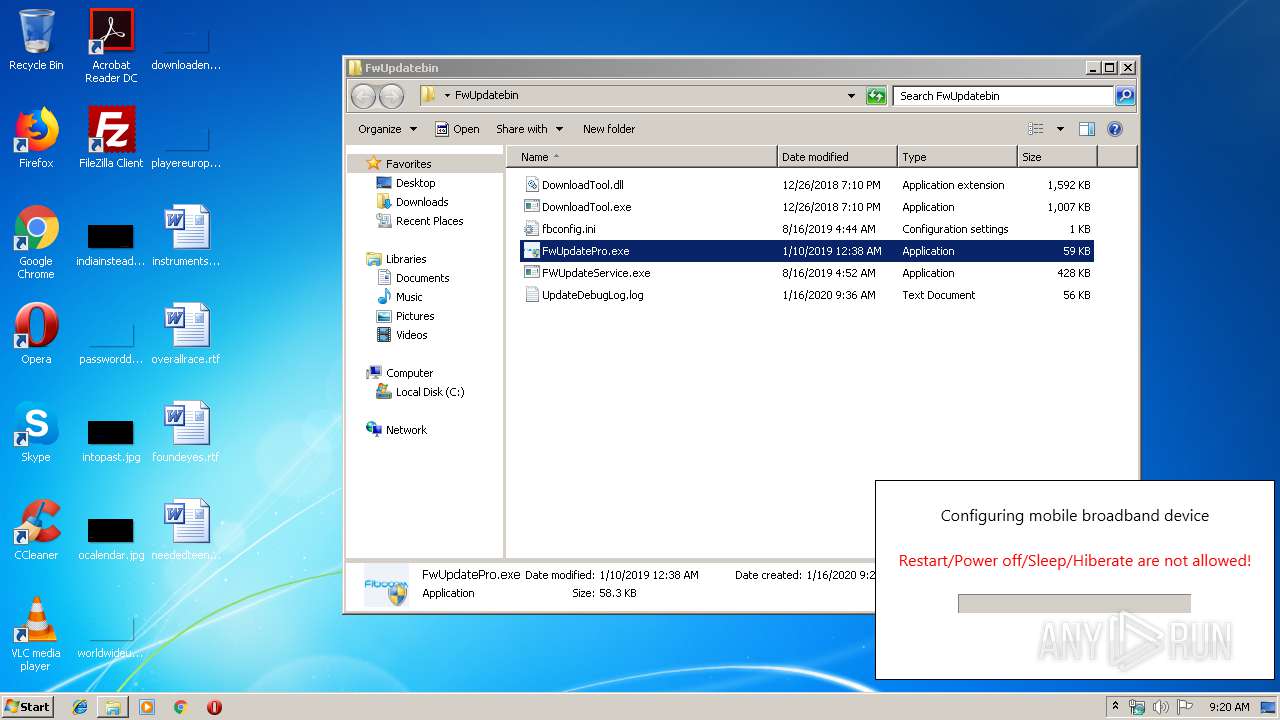
Task: Click the search magnifier icon
Action: [x=1125, y=96]
